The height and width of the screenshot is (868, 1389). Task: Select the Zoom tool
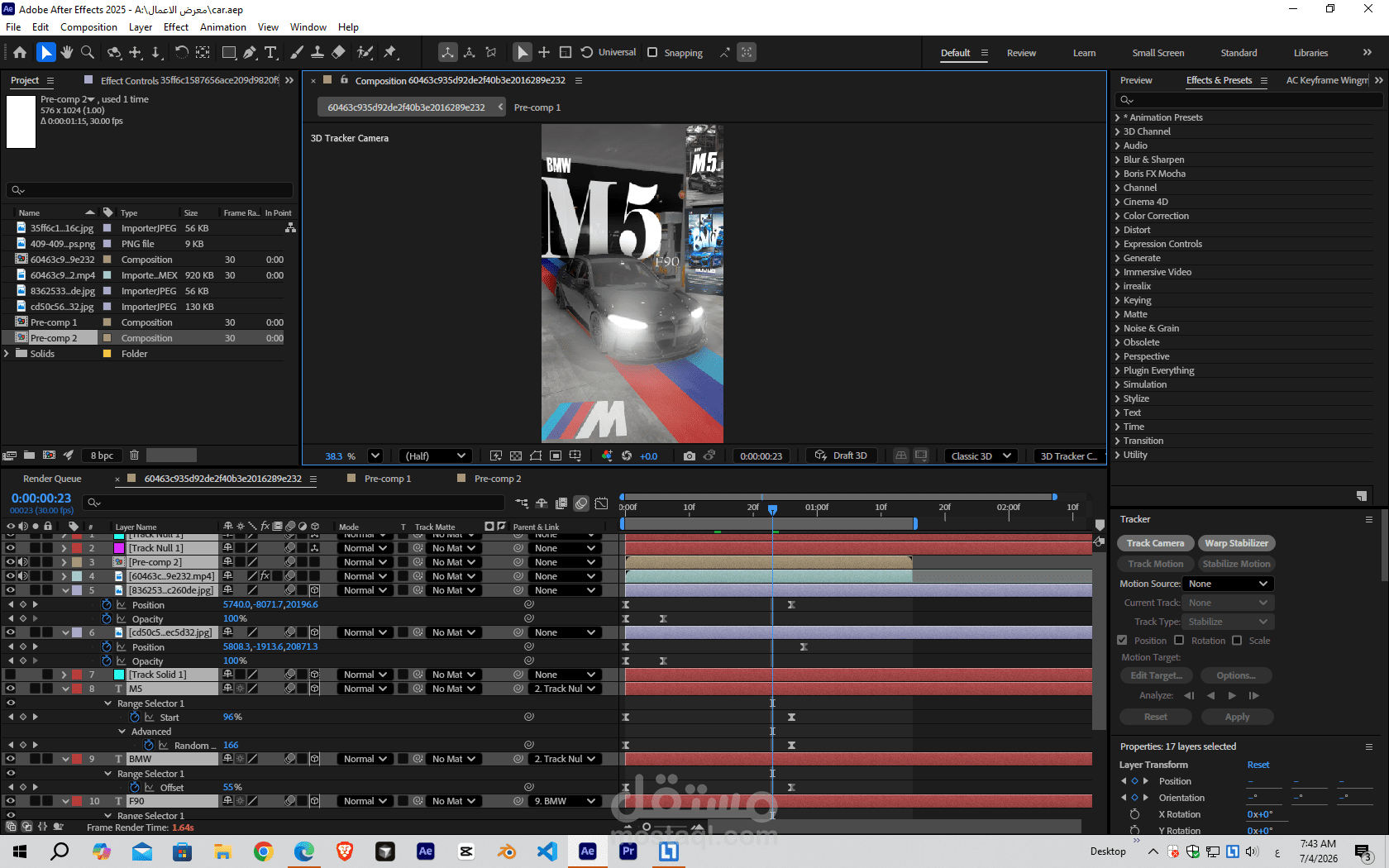click(88, 52)
